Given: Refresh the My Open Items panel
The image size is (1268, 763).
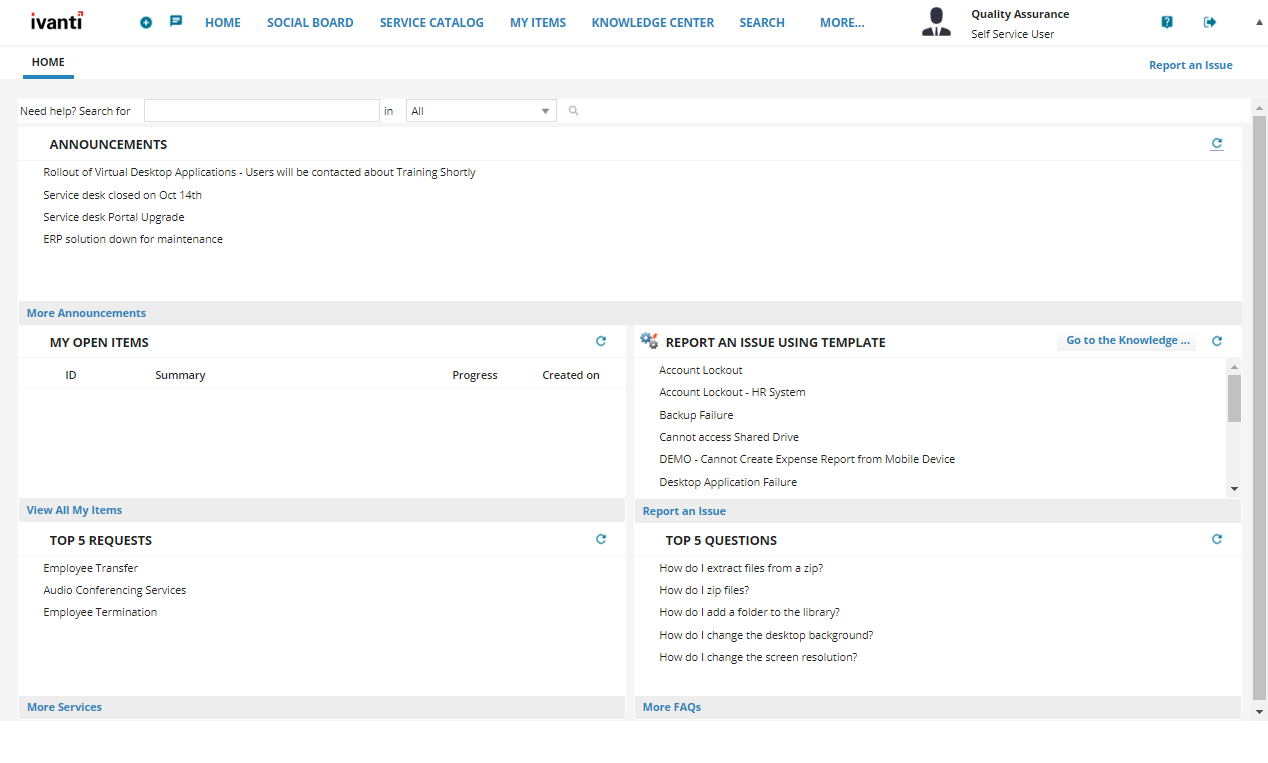Looking at the screenshot, I should [x=601, y=340].
